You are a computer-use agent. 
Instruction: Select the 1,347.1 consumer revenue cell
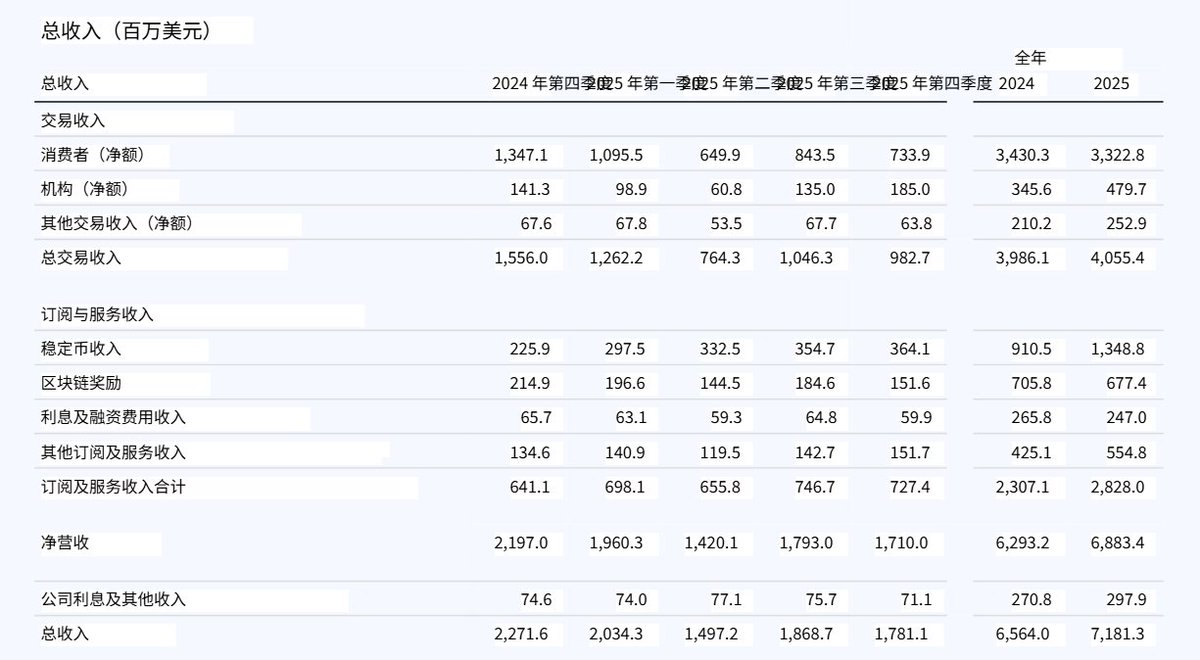[x=522, y=155]
